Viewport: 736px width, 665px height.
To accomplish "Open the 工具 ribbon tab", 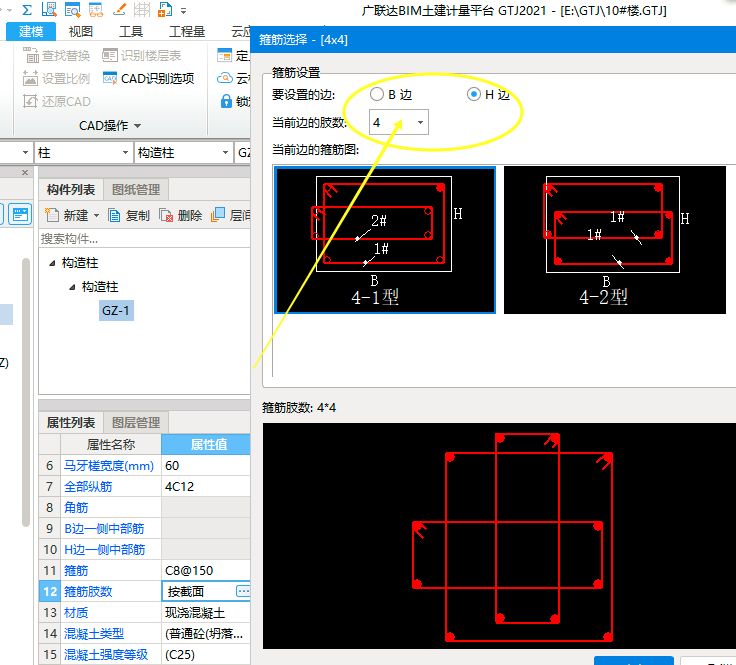I will 130,31.
